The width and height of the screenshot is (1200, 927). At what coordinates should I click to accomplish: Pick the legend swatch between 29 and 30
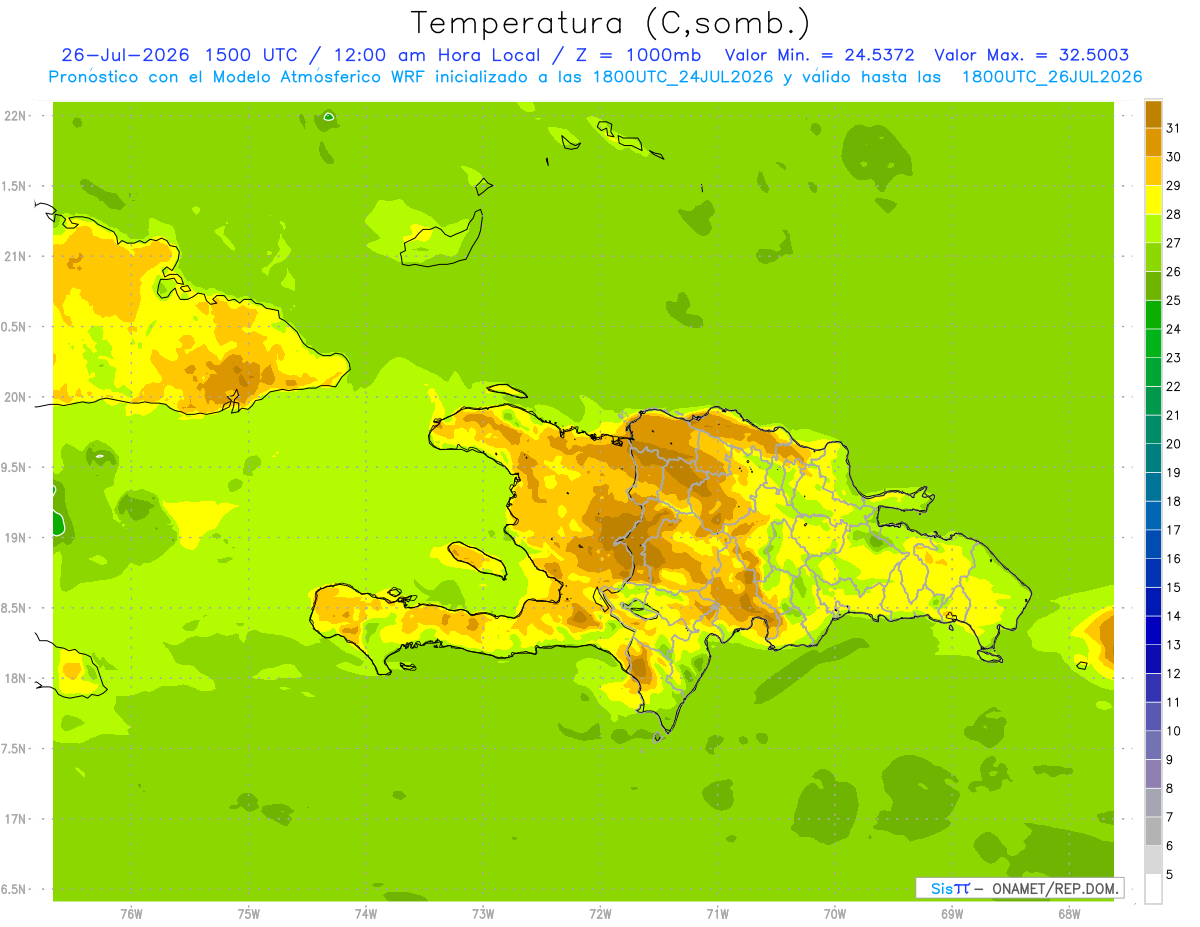click(1153, 171)
